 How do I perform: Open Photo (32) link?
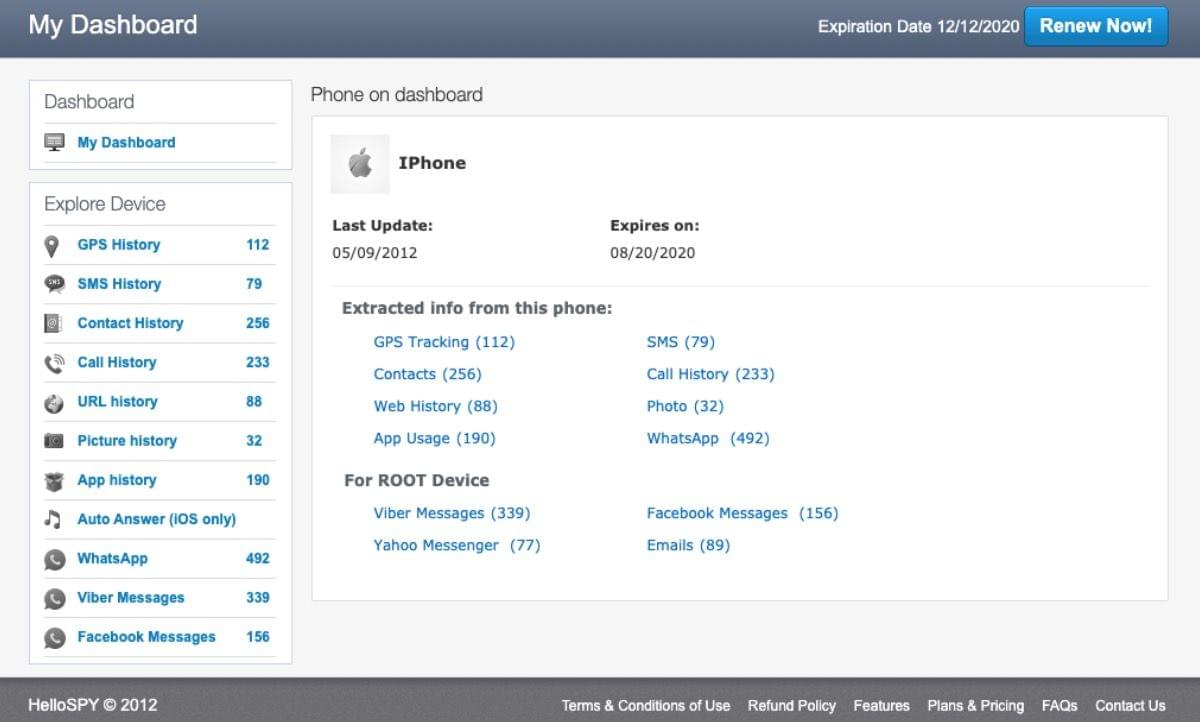685,406
